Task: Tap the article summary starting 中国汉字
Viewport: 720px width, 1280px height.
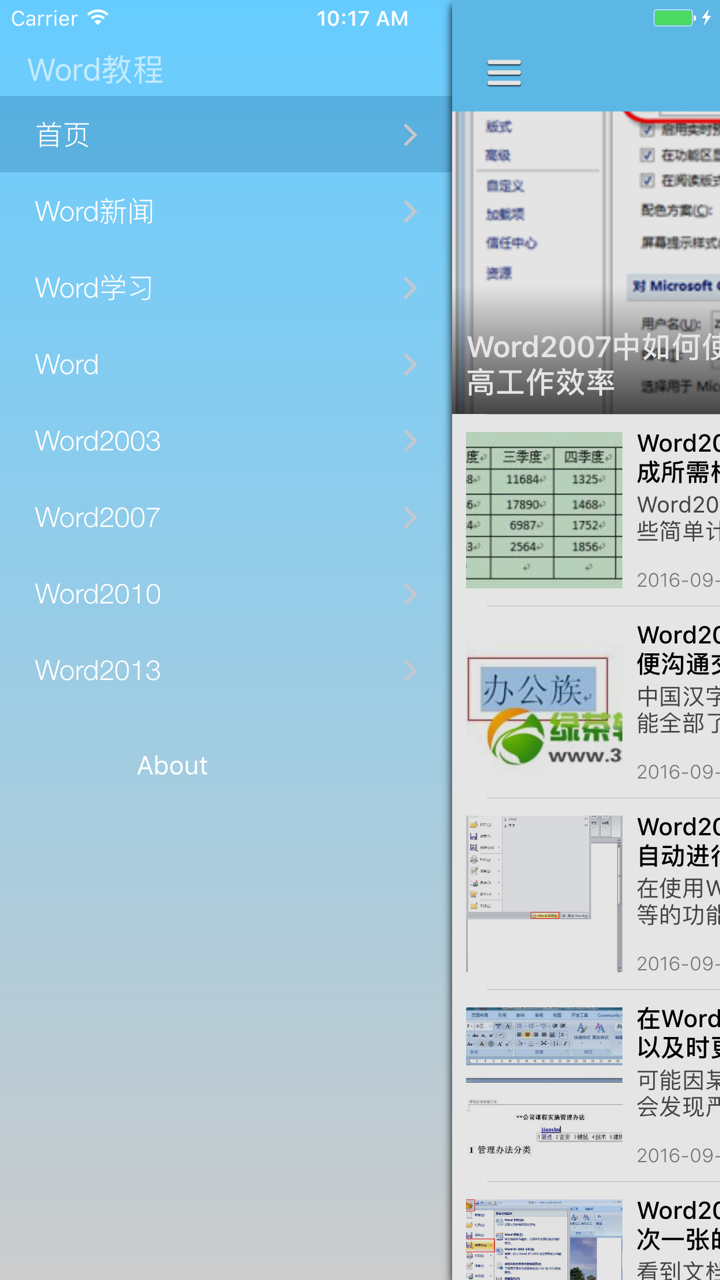Action: click(678, 709)
